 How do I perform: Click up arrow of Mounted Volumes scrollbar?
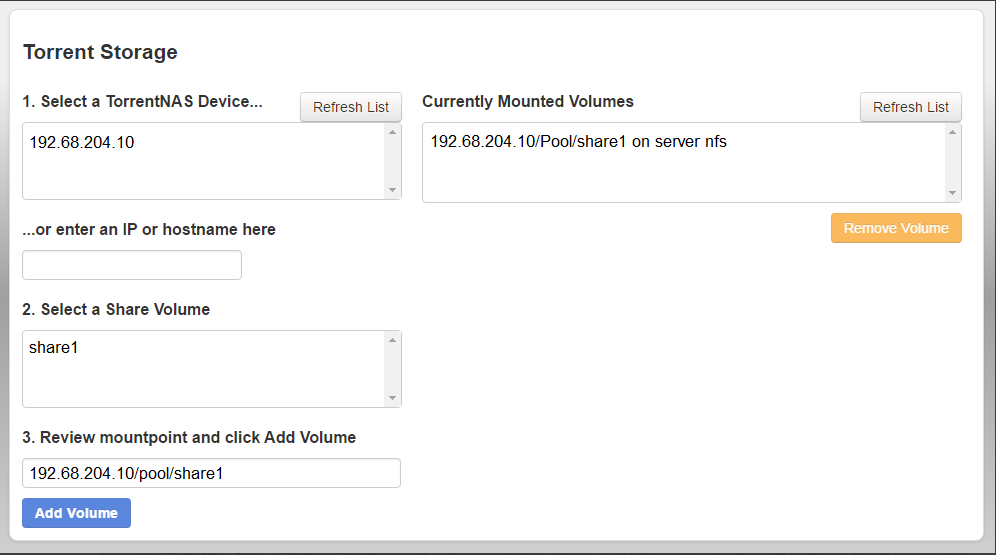coord(952,132)
